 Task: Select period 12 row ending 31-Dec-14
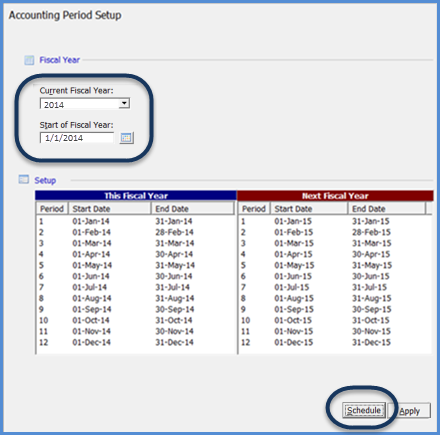[136, 342]
